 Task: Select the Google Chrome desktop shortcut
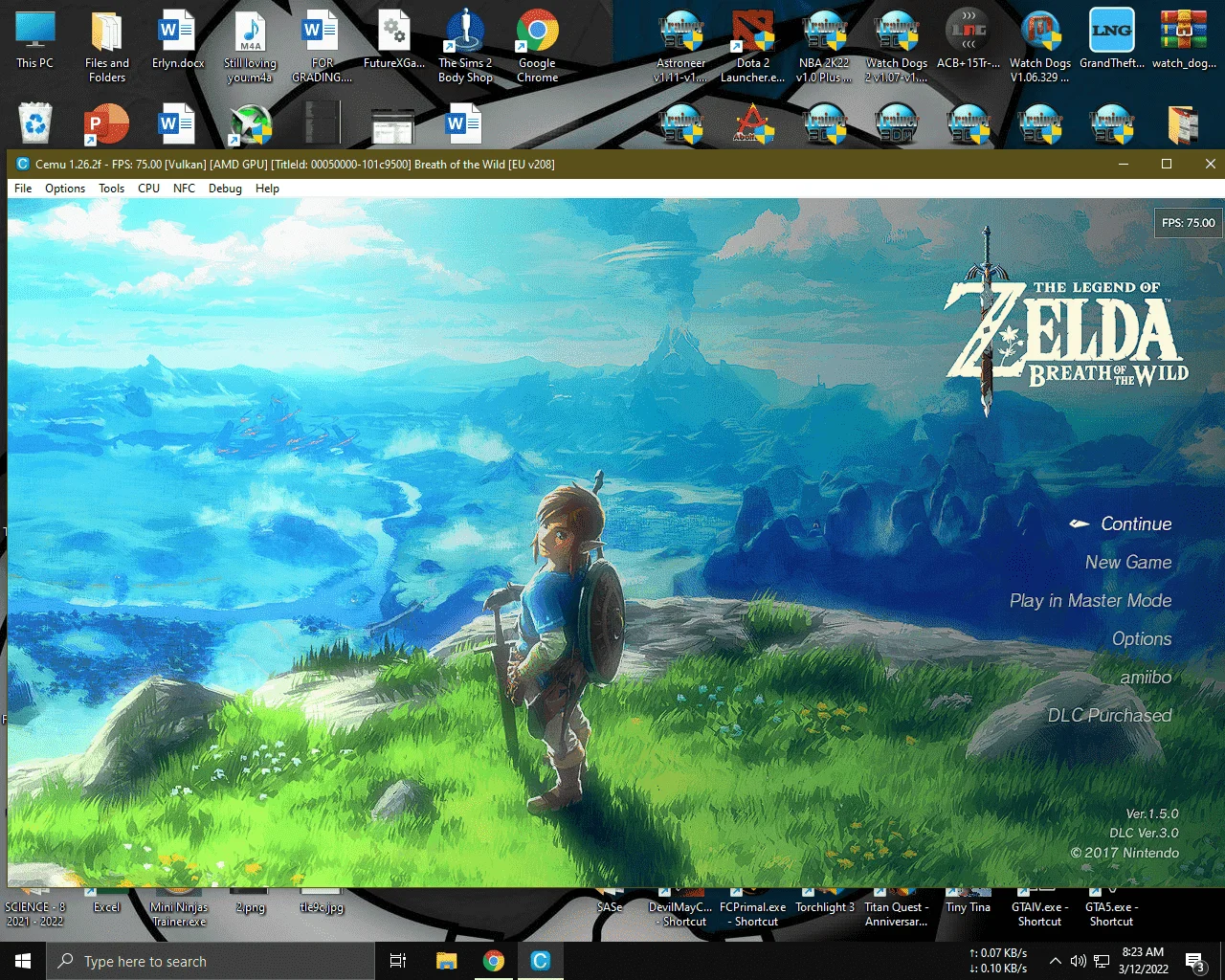(537, 46)
